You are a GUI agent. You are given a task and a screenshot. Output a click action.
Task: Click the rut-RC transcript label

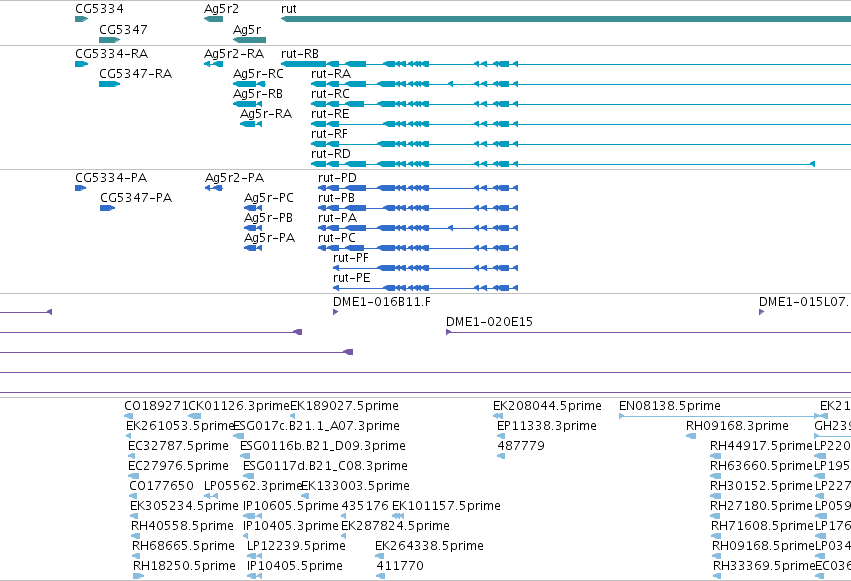331,94
